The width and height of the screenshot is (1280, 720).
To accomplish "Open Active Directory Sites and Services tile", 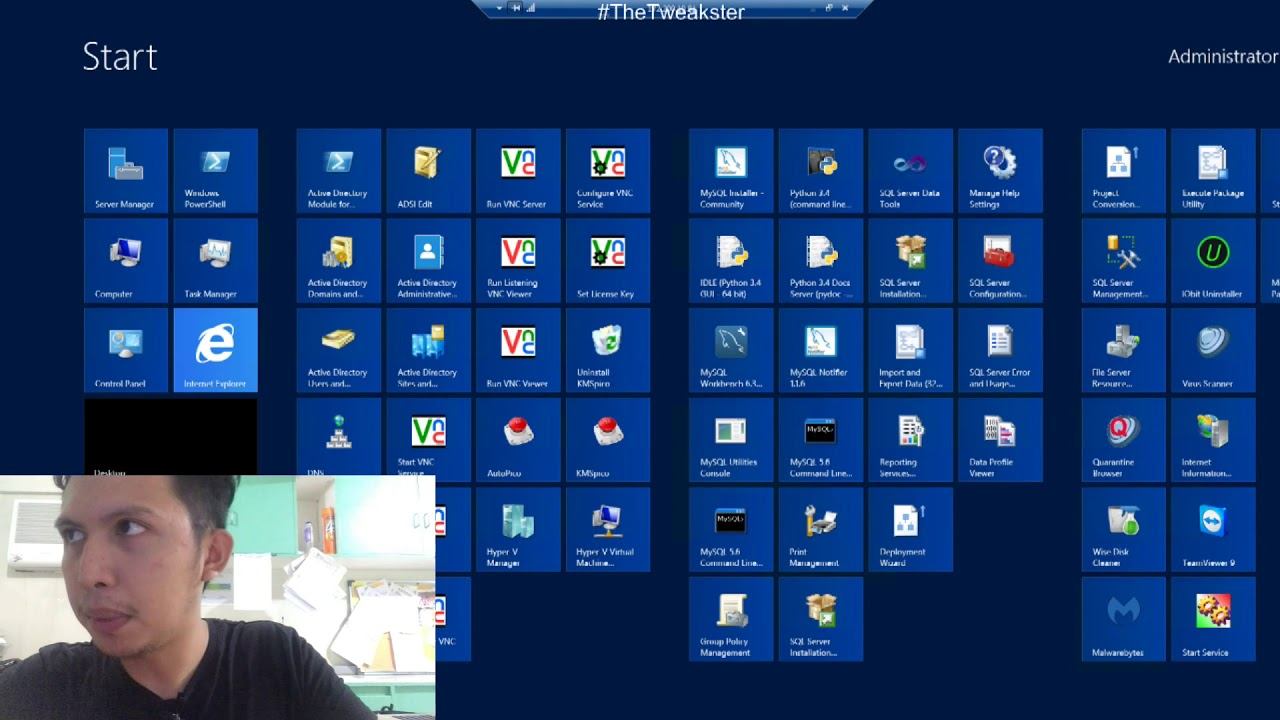I will click(428, 350).
